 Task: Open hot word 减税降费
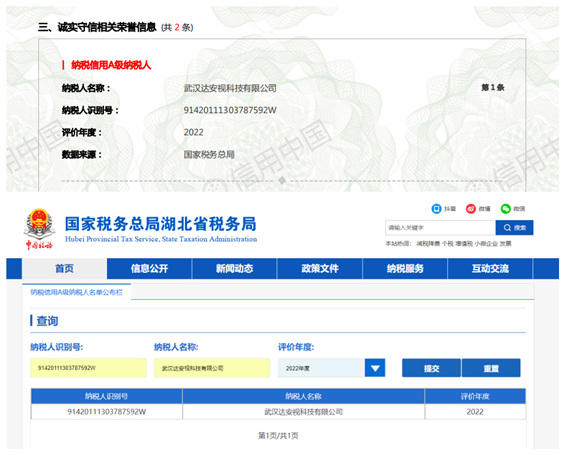tap(428, 244)
